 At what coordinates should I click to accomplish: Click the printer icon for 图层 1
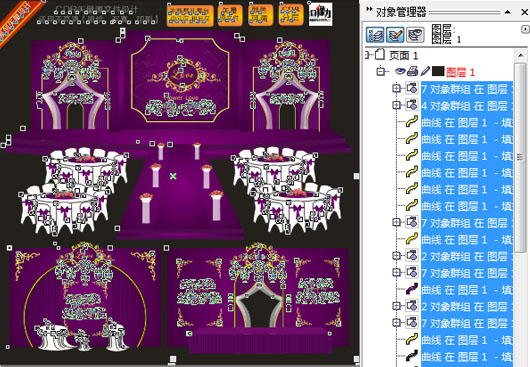pyautogui.click(x=412, y=71)
